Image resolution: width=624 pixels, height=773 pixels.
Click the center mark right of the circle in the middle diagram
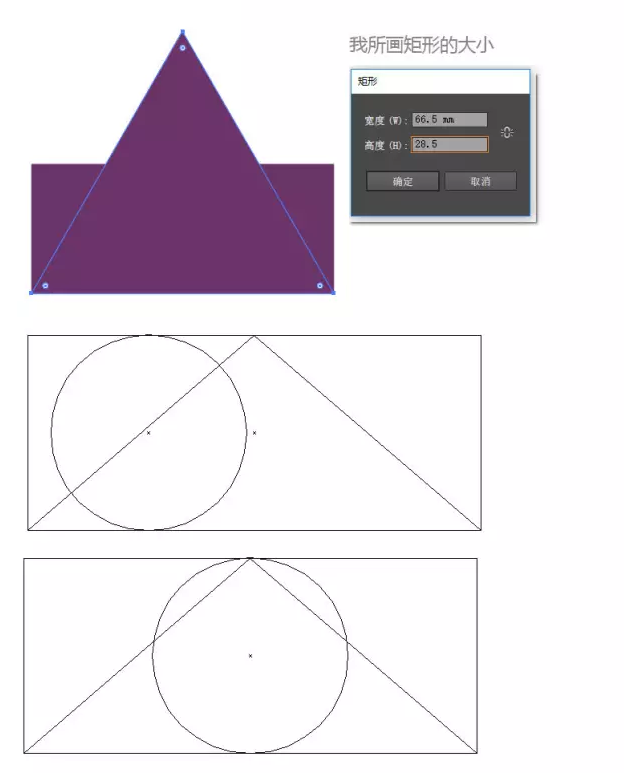[x=254, y=433]
